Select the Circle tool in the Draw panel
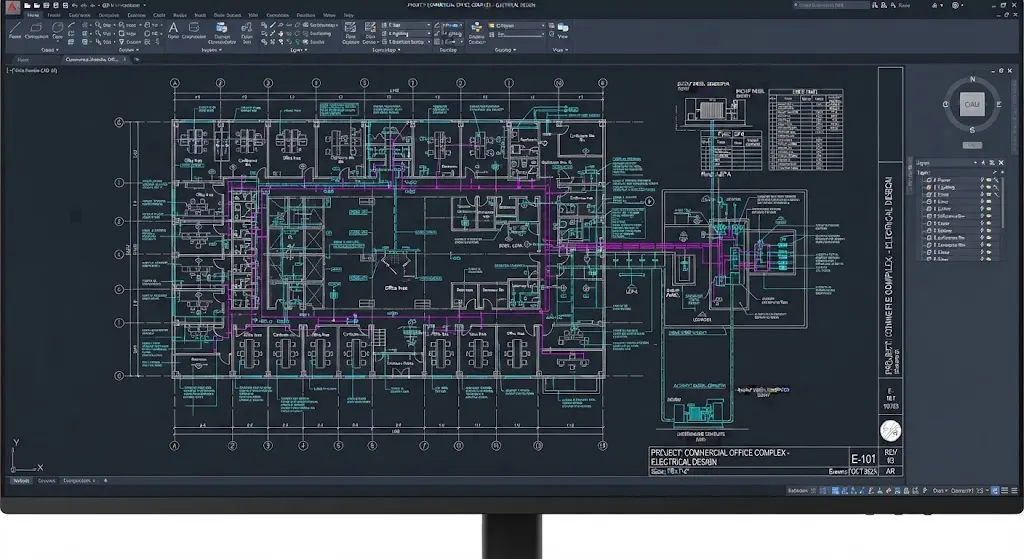This screenshot has height=559, width=1024. 57,30
